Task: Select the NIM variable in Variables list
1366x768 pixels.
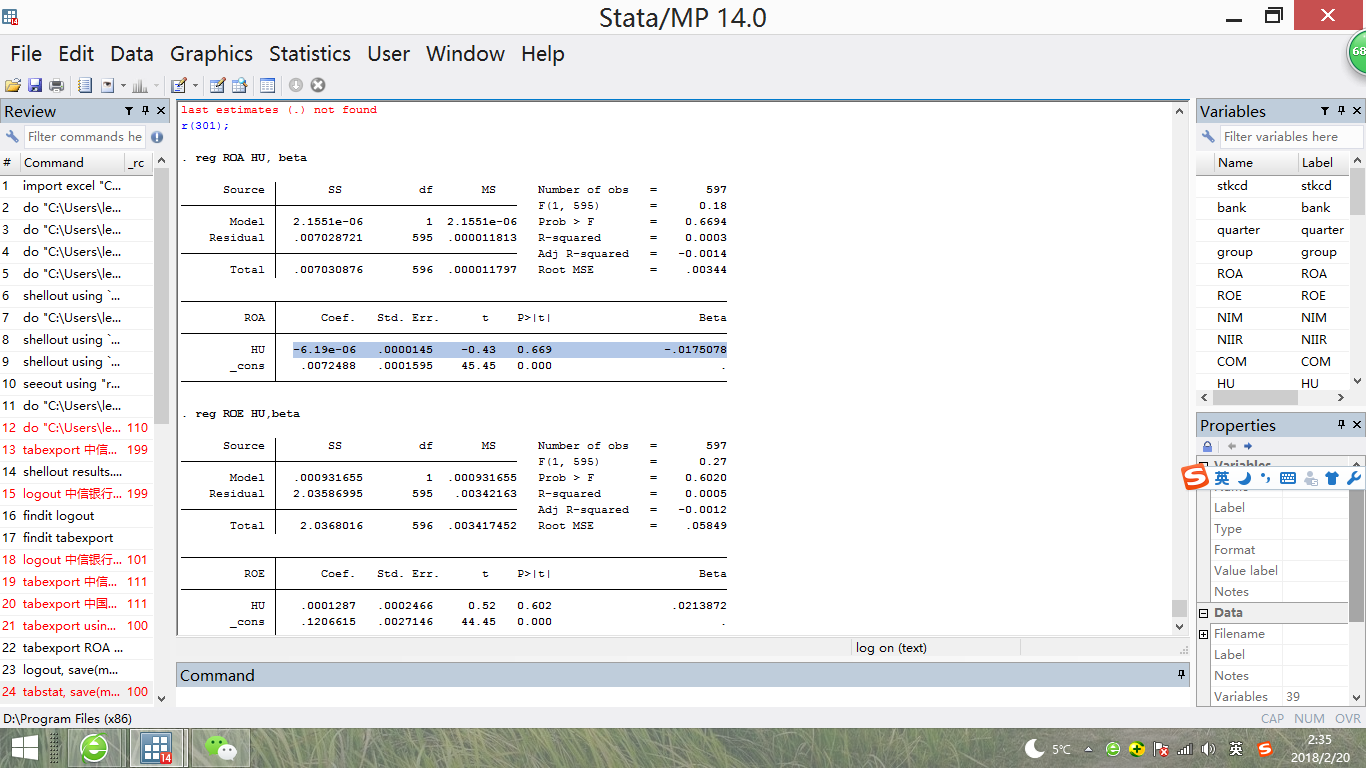Action: coord(1230,318)
